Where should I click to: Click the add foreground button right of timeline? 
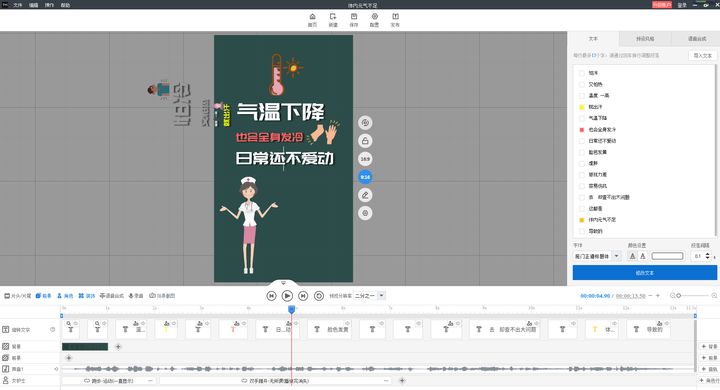(x=709, y=358)
